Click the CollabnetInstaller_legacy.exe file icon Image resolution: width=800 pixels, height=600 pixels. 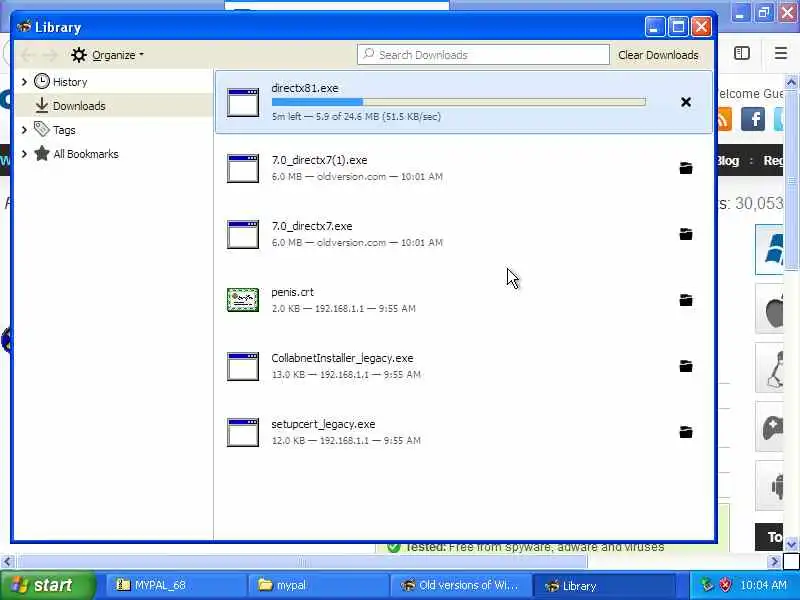click(243, 366)
